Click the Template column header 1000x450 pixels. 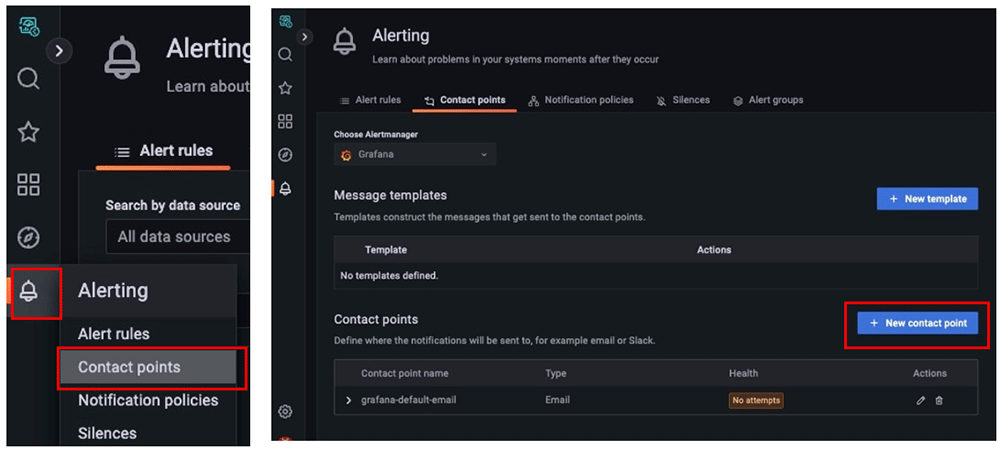pos(386,250)
